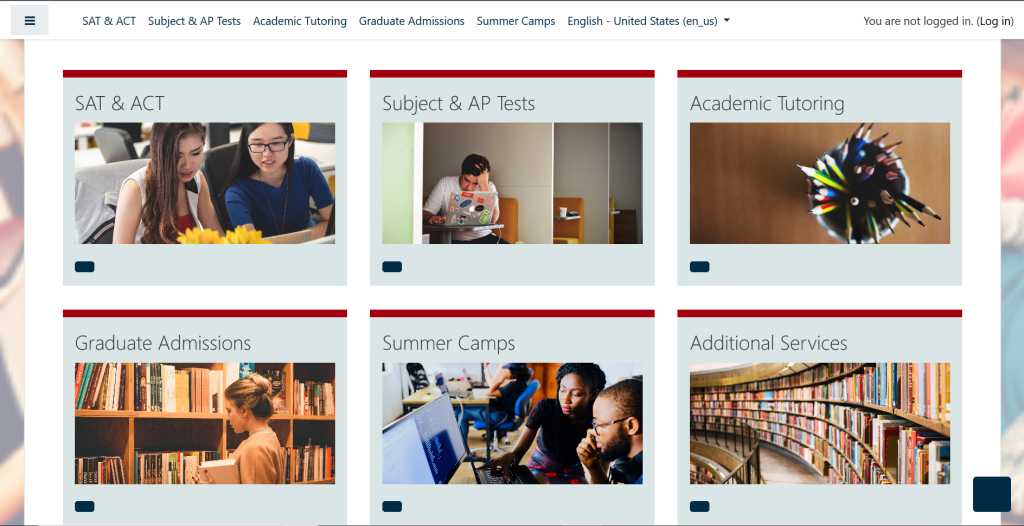1024x526 pixels.
Task: Open Summer Camps in the navigation bar
Action: [x=516, y=21]
